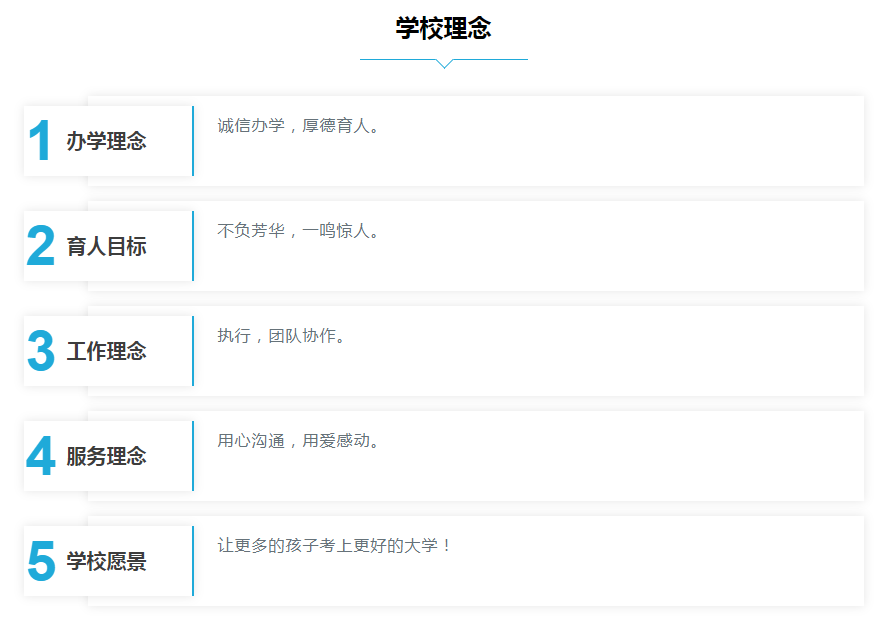The width and height of the screenshot is (887, 617).
Task: Click the text 执行，团队协作。
Action: click(281, 336)
